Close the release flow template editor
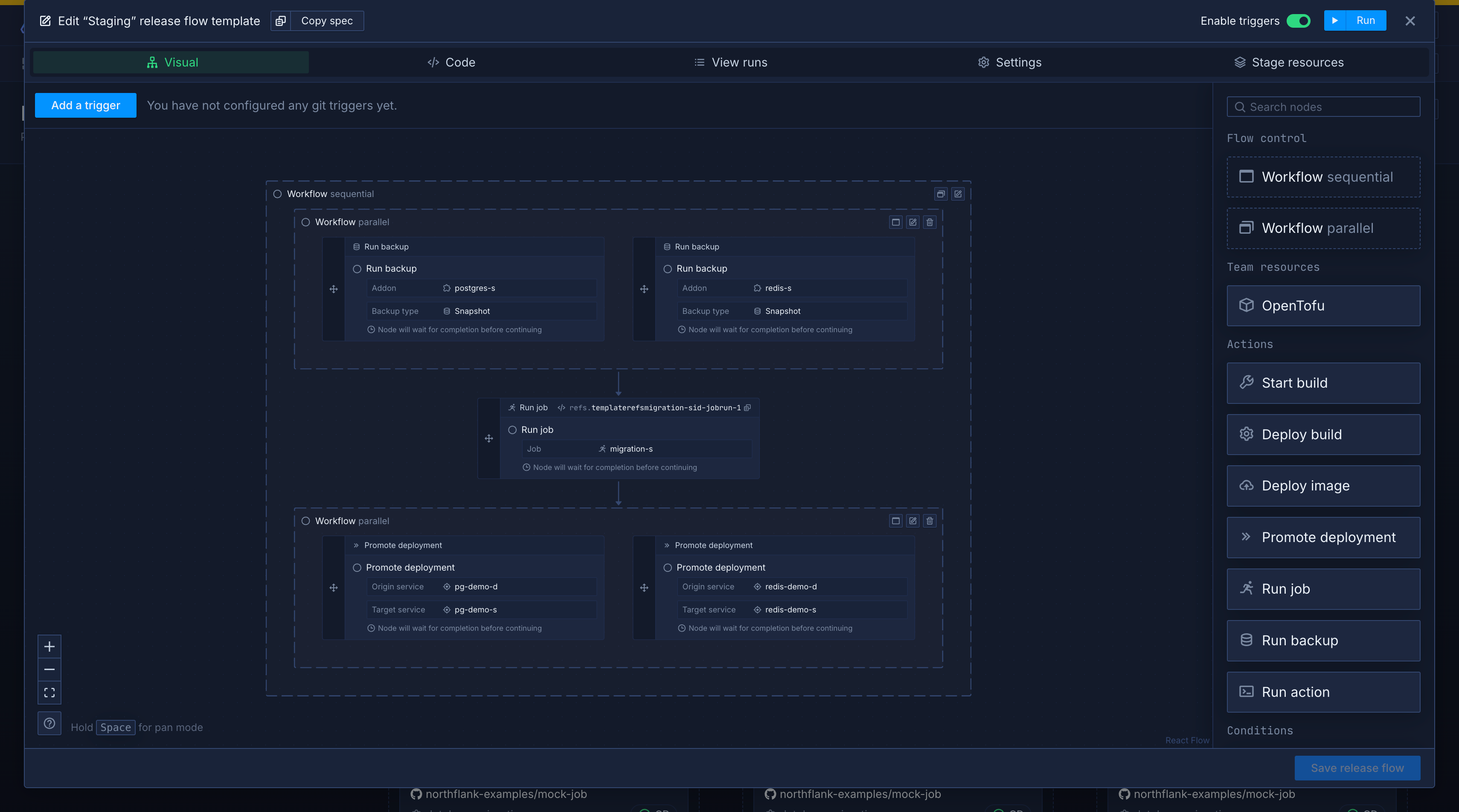Screen dimensions: 1459x812 pyautogui.click(x=1410, y=21)
